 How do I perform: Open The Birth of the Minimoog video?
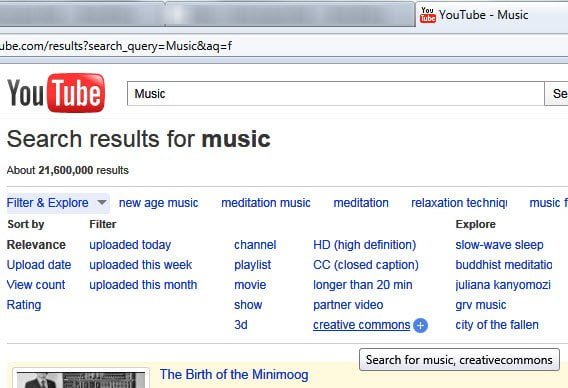coord(234,375)
